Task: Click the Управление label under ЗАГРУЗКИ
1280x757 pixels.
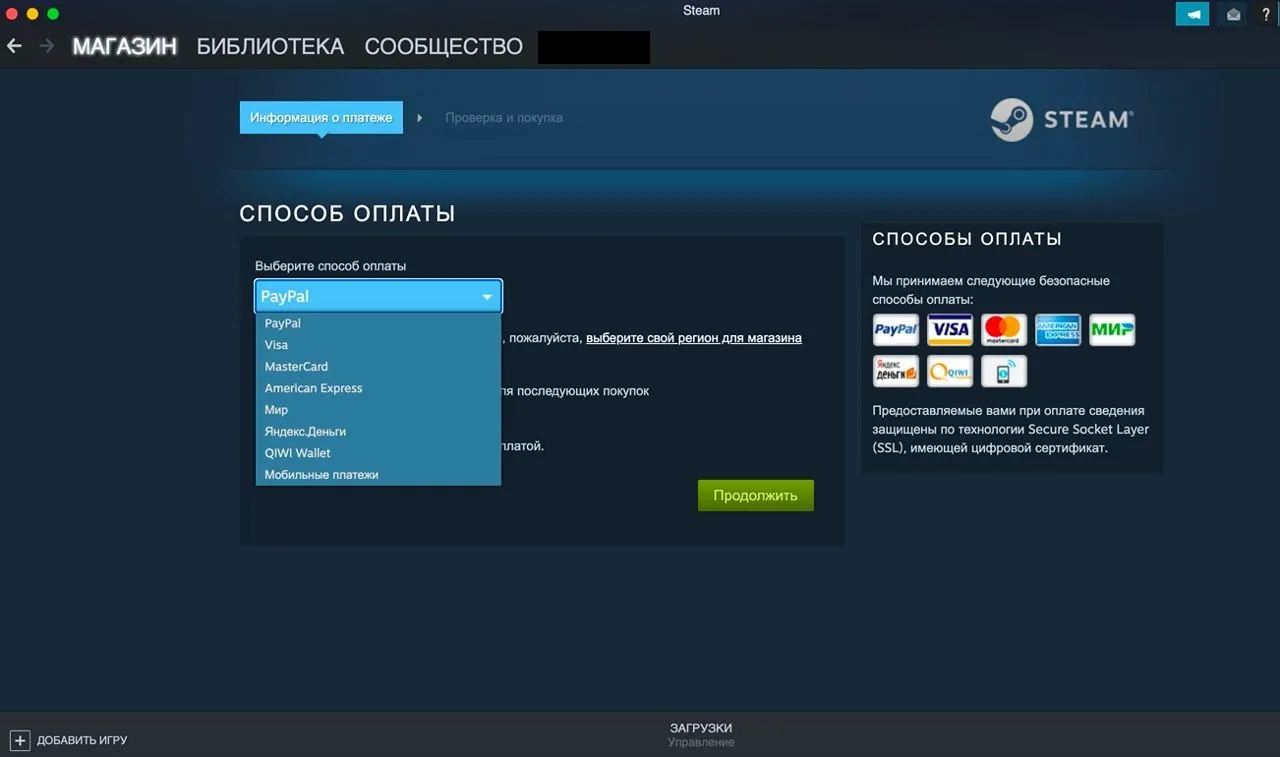Action: (x=701, y=743)
